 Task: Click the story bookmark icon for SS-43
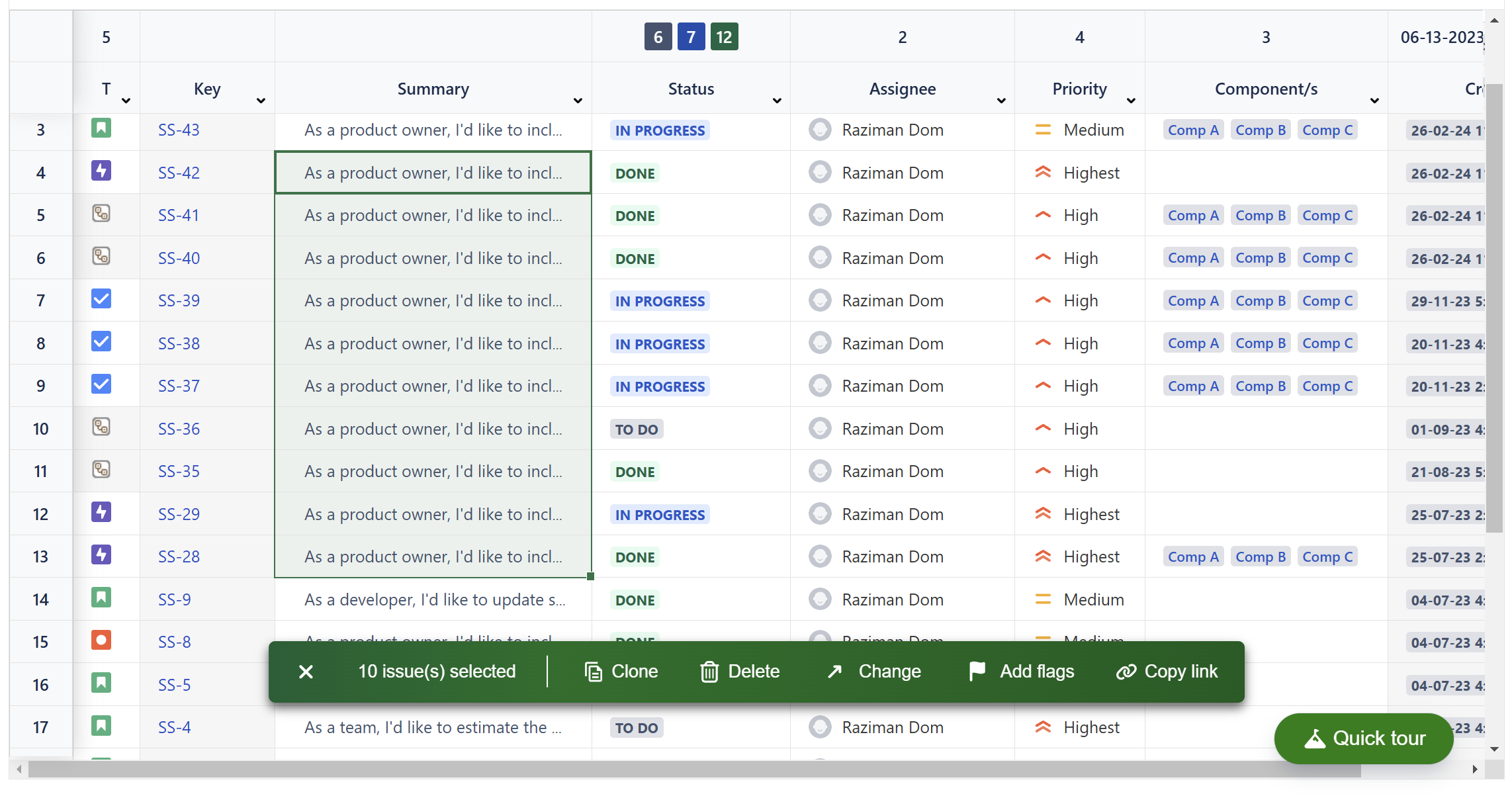[101, 128]
